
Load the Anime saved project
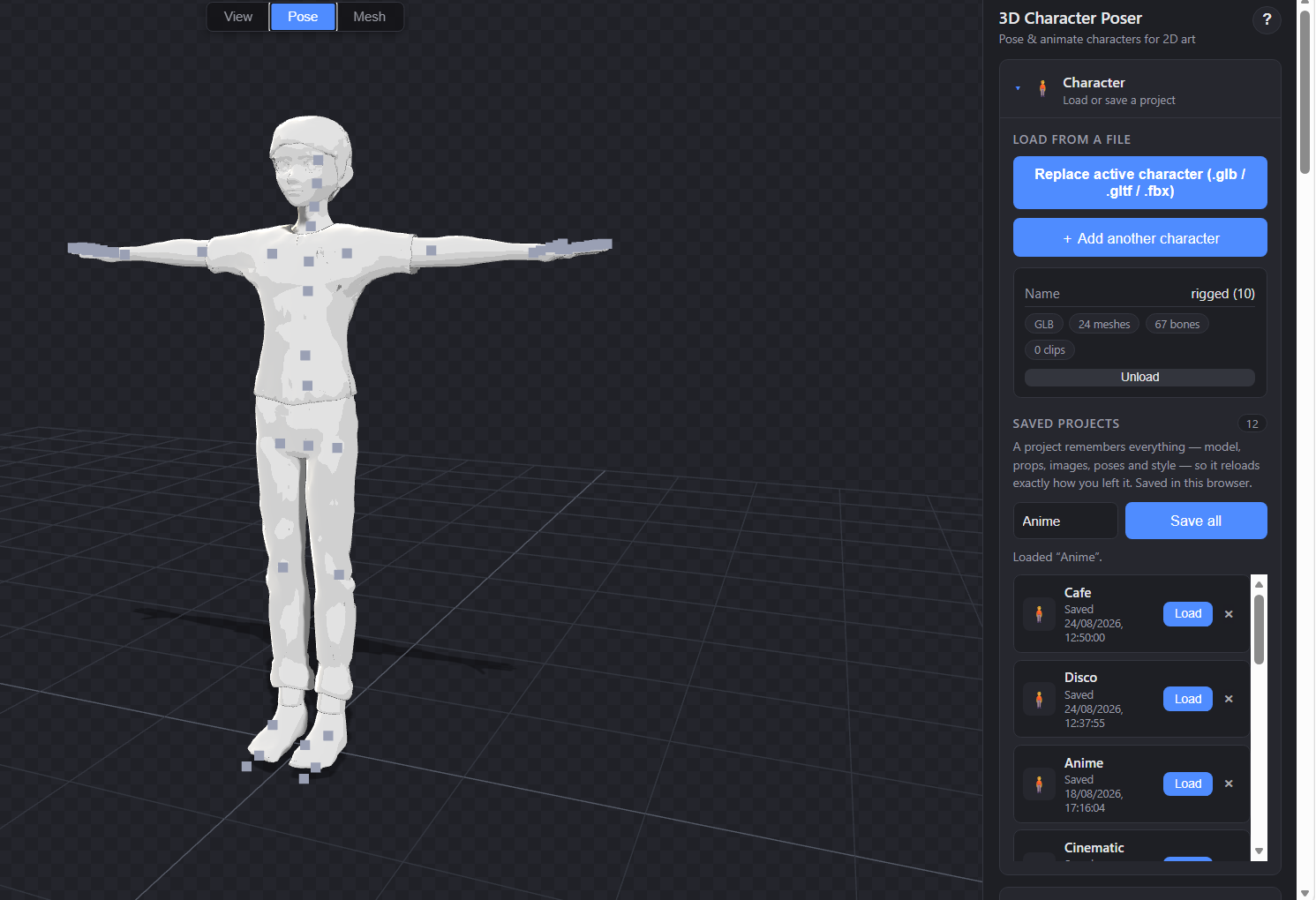[x=1188, y=784]
